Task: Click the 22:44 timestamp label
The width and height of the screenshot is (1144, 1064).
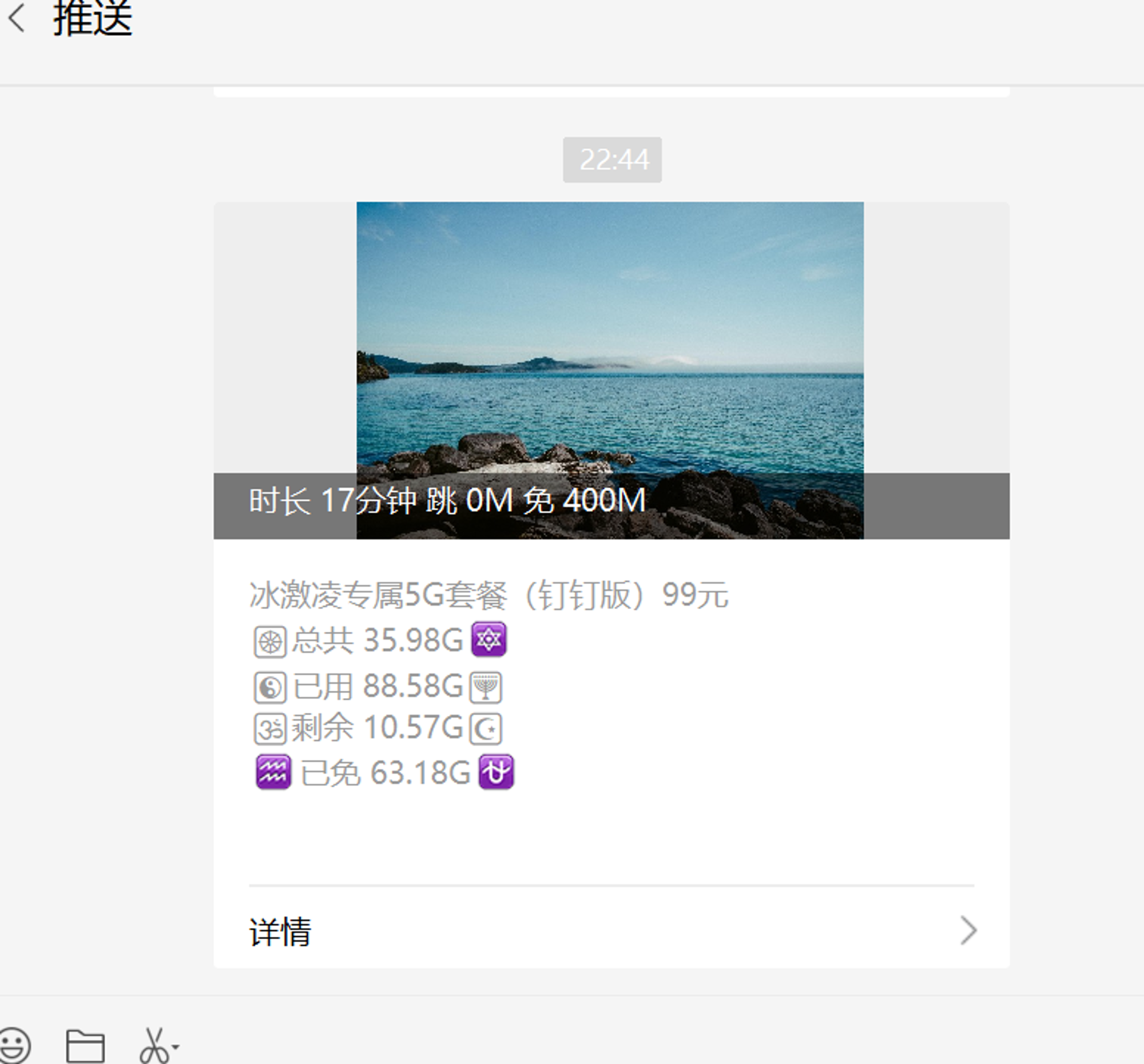Action: pyautogui.click(x=612, y=160)
